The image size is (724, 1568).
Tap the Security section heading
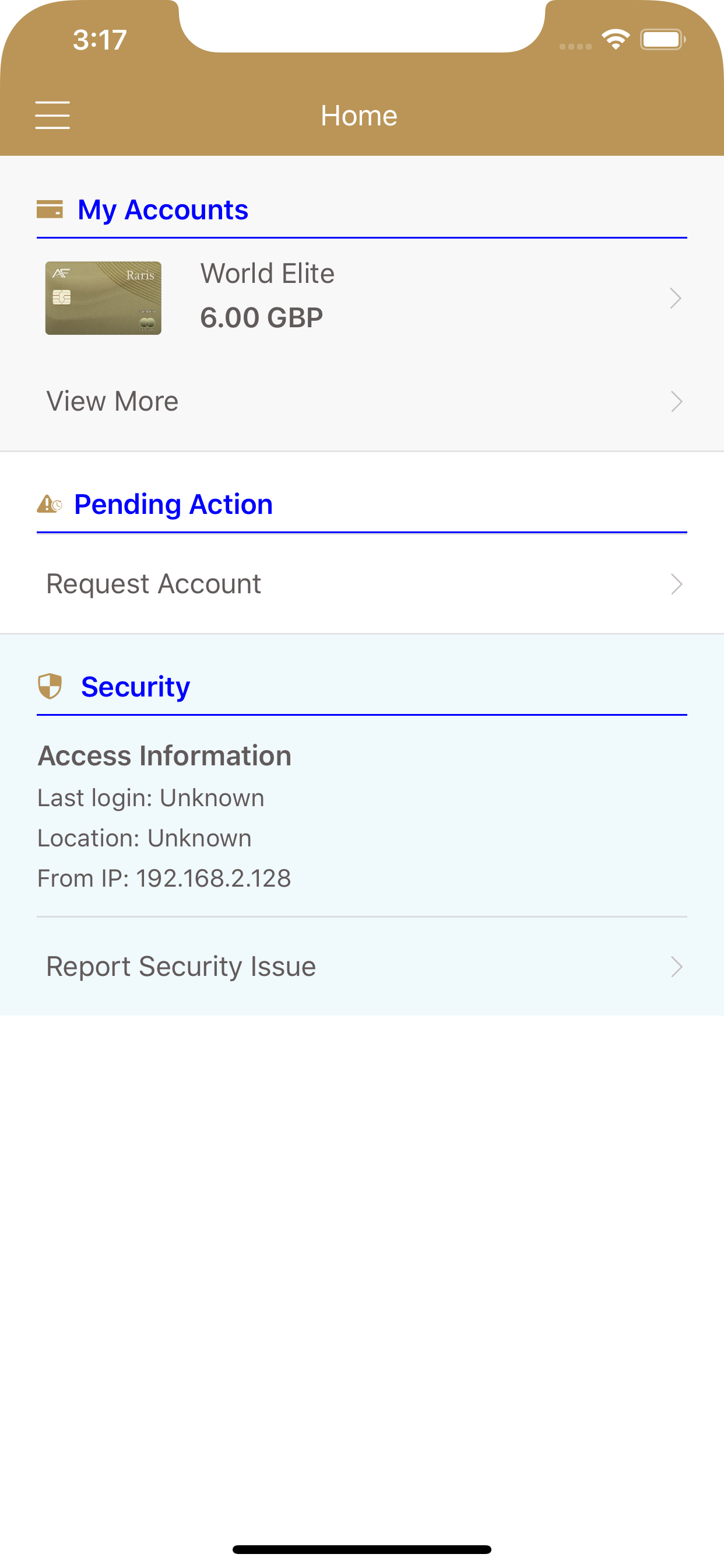(136, 687)
